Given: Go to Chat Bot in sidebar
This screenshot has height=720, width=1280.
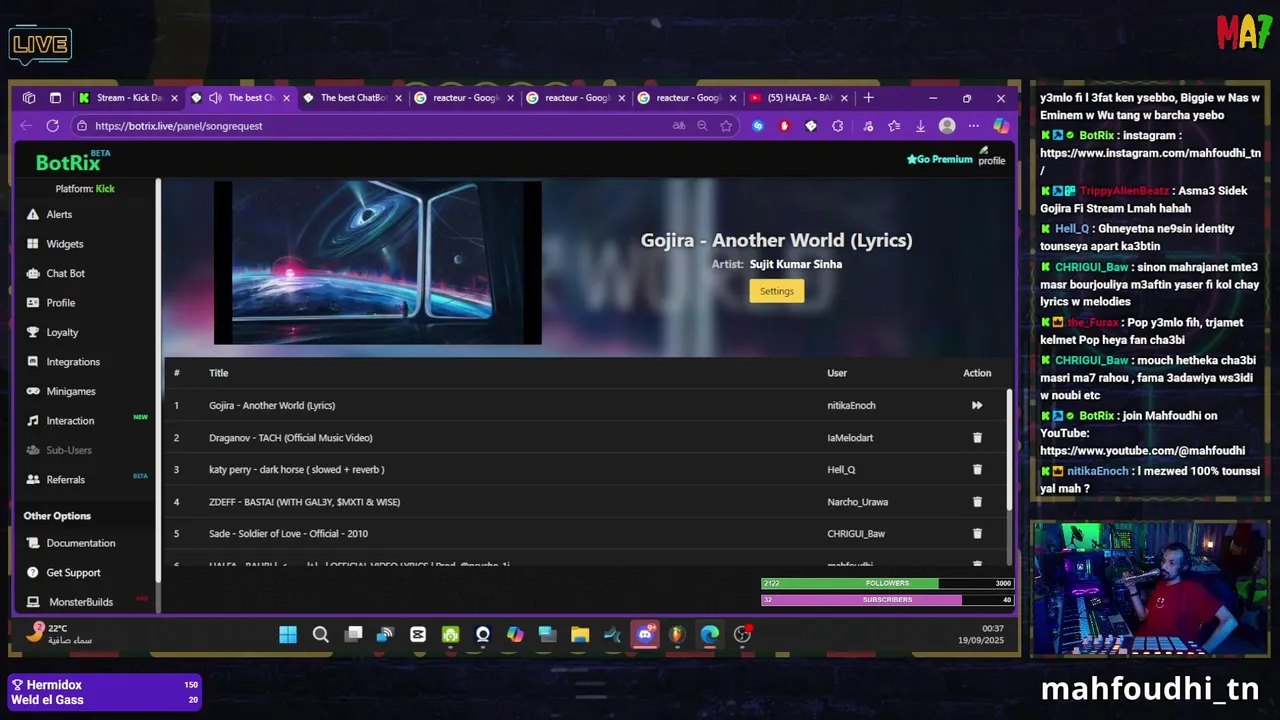Looking at the screenshot, I should [x=65, y=273].
